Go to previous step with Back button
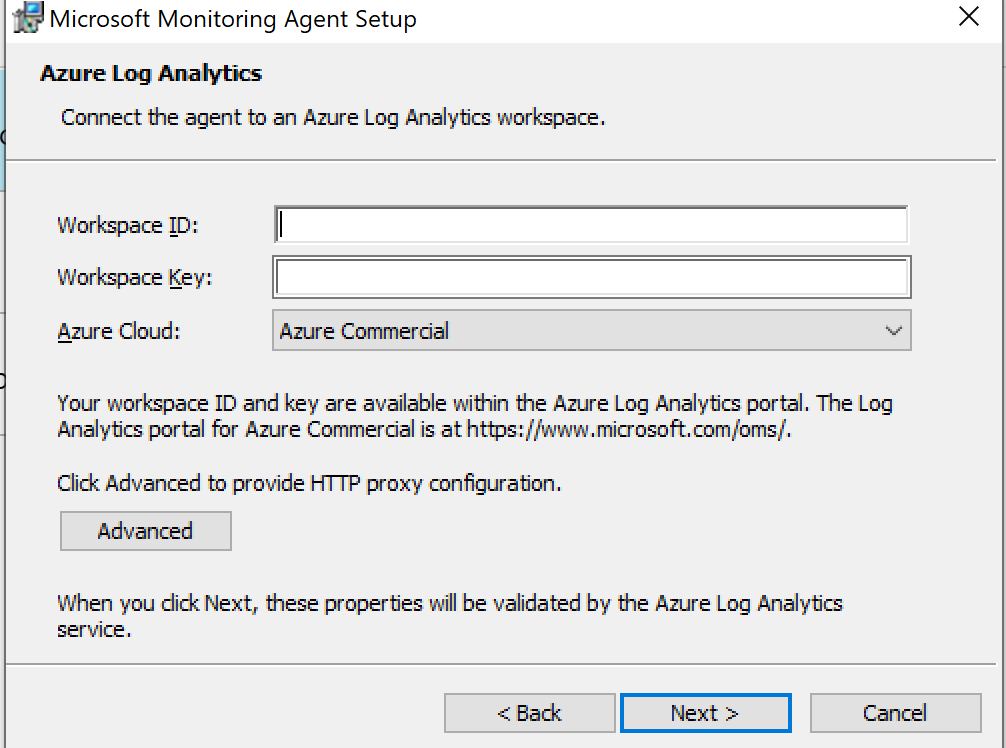Viewport: 1006px width, 748px height. click(529, 713)
